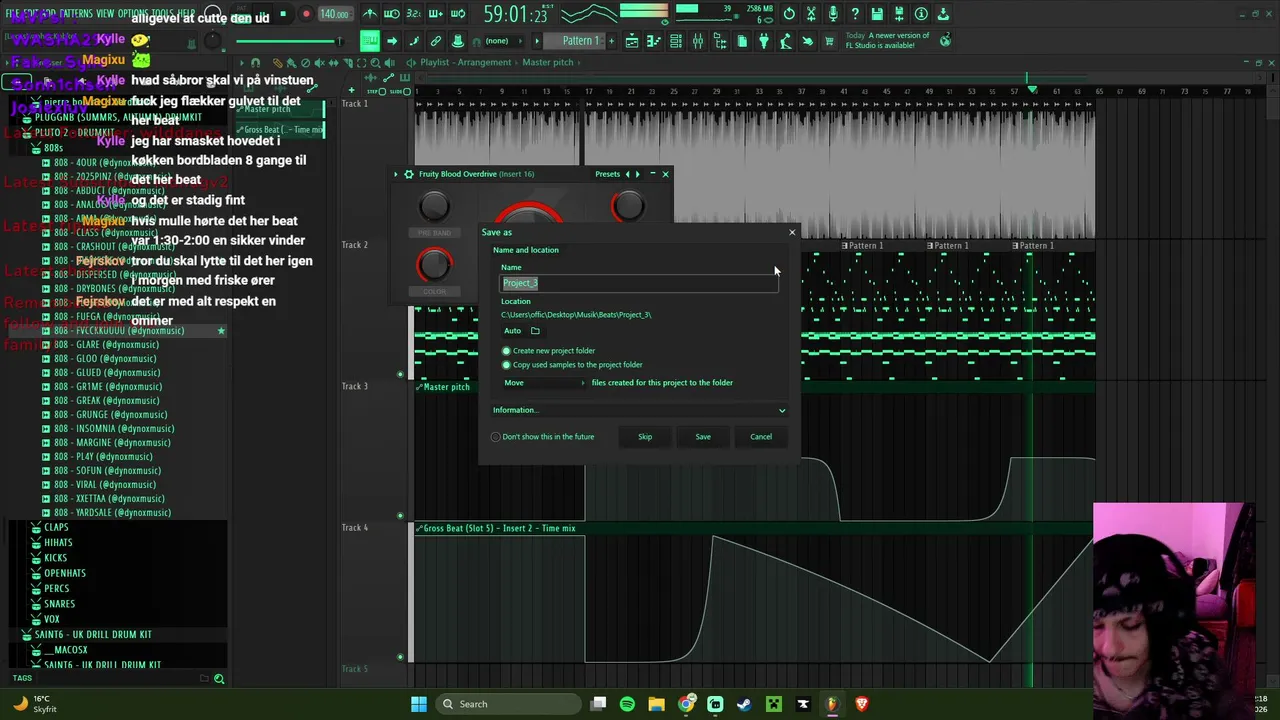Click the undo history icon

pos(789,14)
